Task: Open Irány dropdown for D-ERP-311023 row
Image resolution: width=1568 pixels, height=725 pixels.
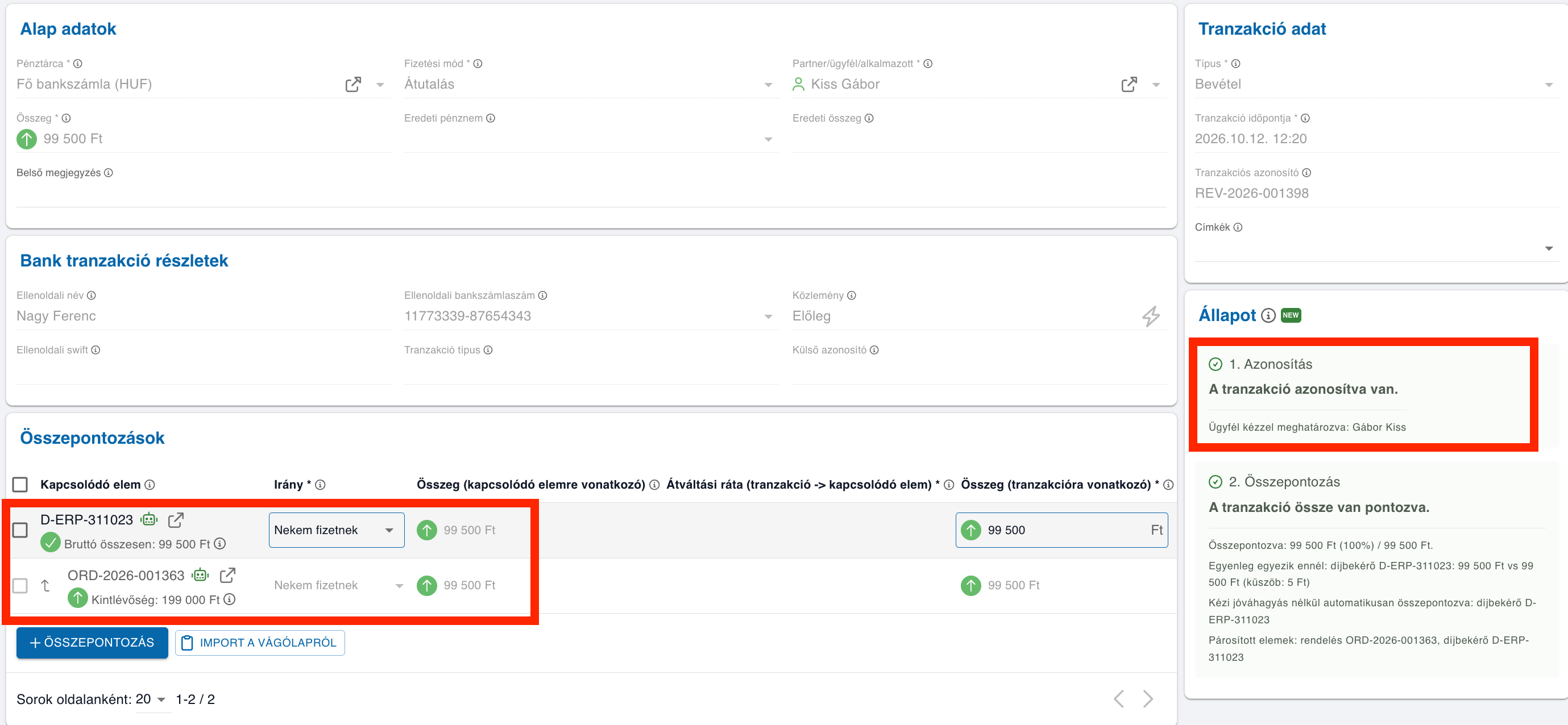Action: (x=337, y=530)
